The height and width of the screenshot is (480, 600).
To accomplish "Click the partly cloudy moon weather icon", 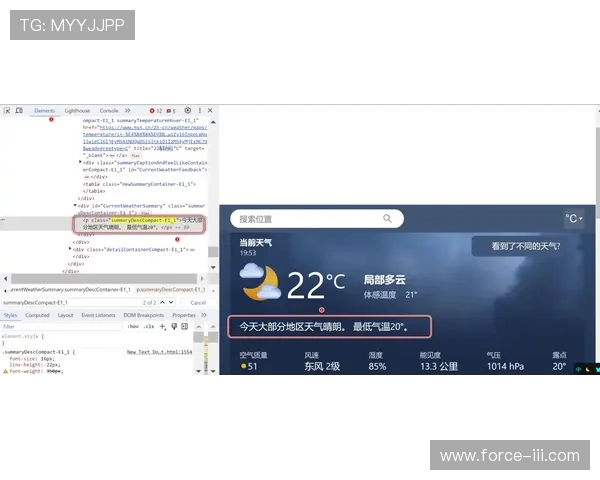I will [260, 282].
